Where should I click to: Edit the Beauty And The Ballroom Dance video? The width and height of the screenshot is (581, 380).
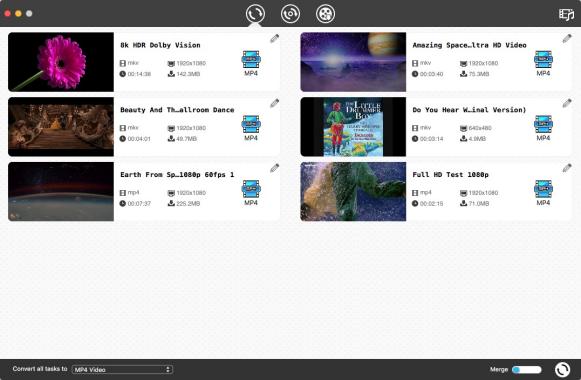tap(274, 103)
